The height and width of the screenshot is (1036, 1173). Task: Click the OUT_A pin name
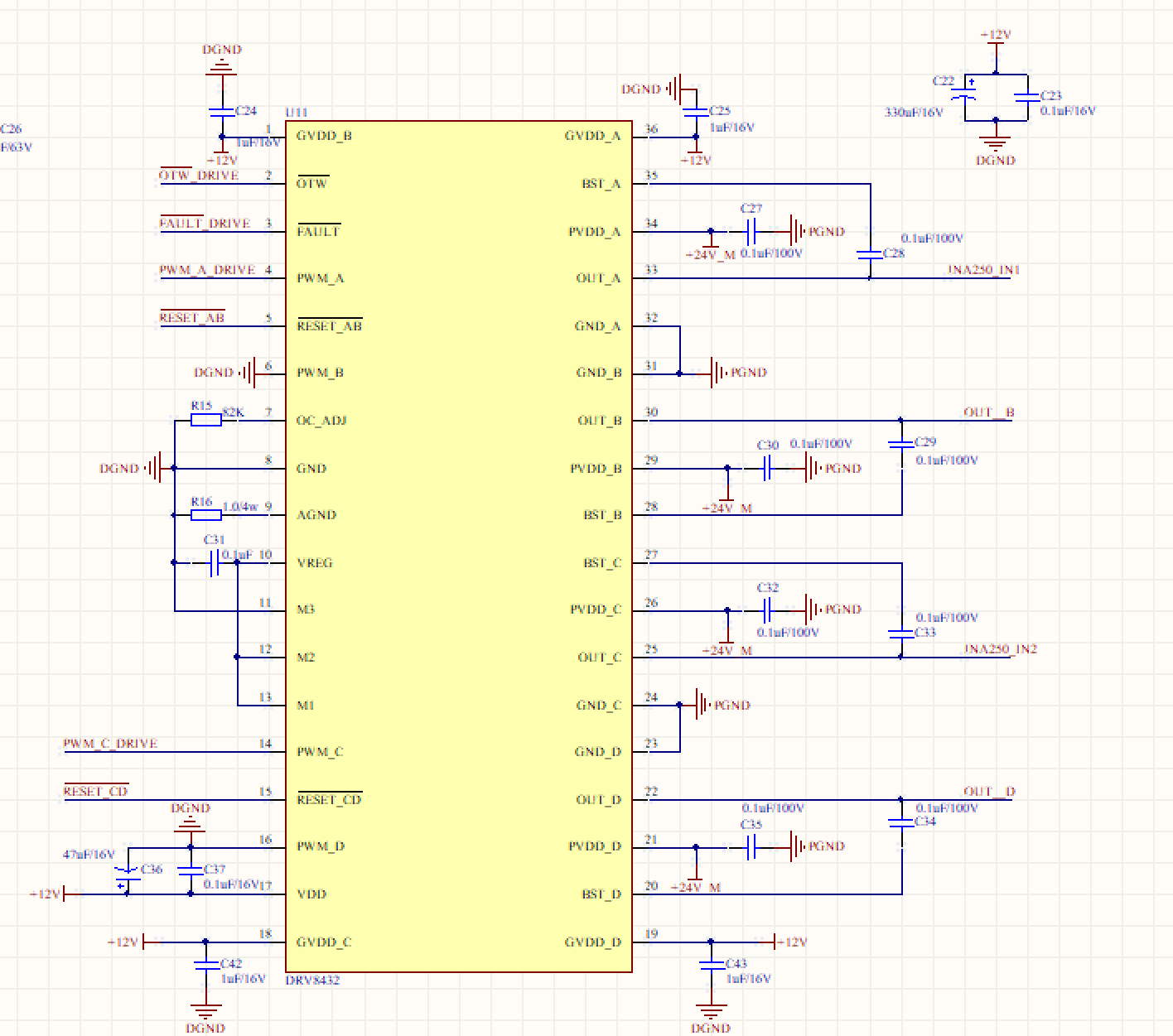[599, 278]
